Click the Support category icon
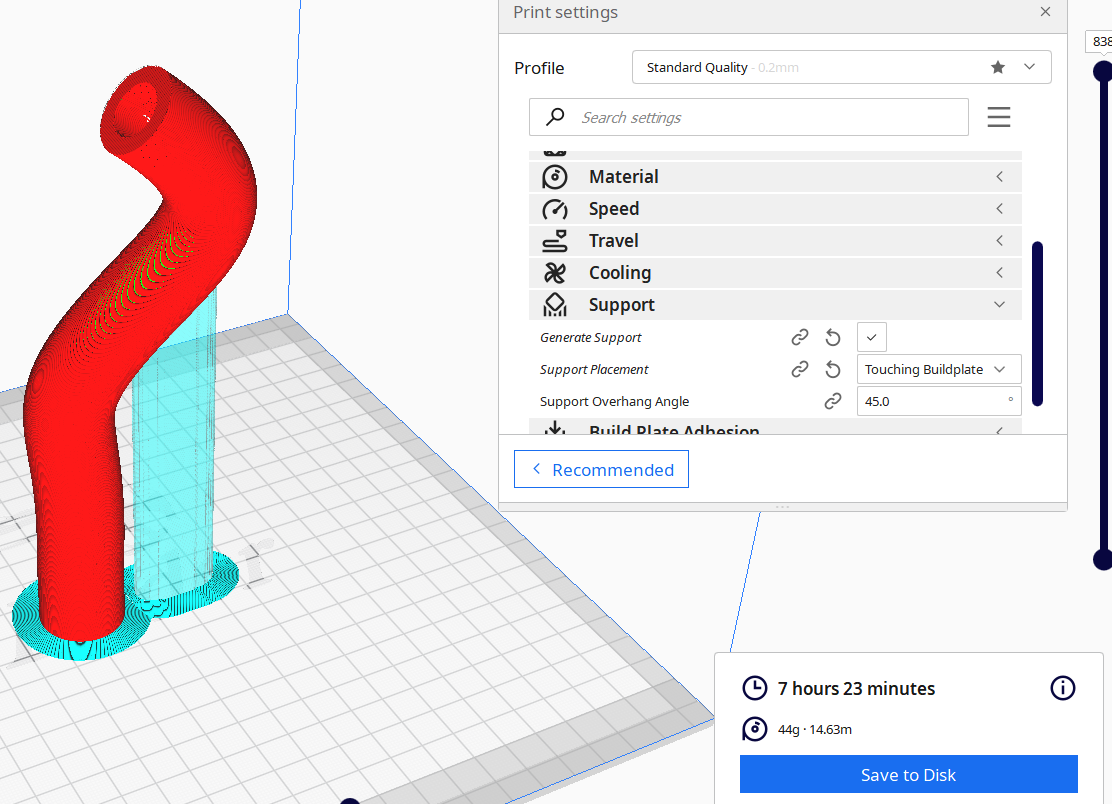 tap(555, 305)
